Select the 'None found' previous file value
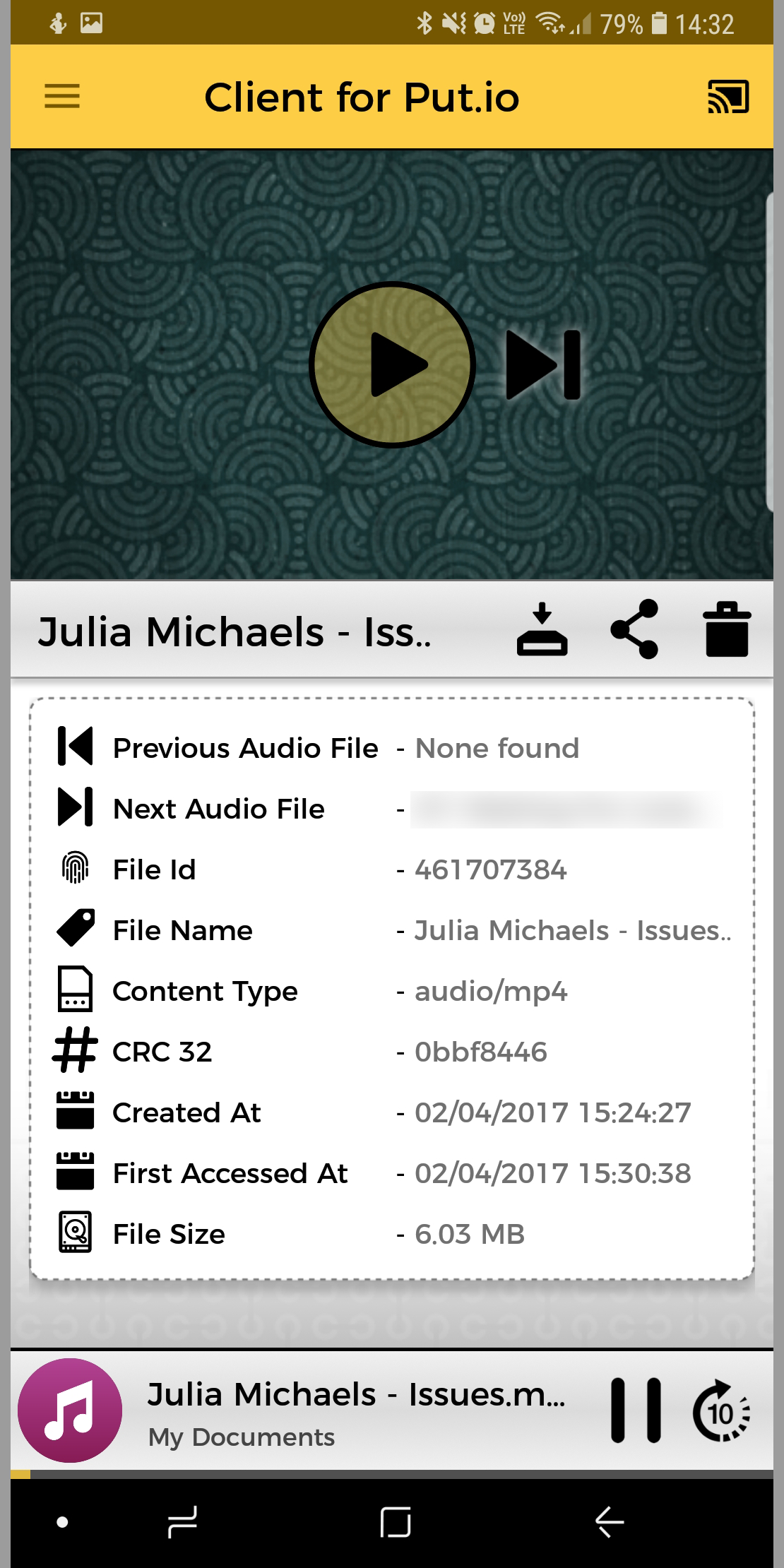 point(497,748)
